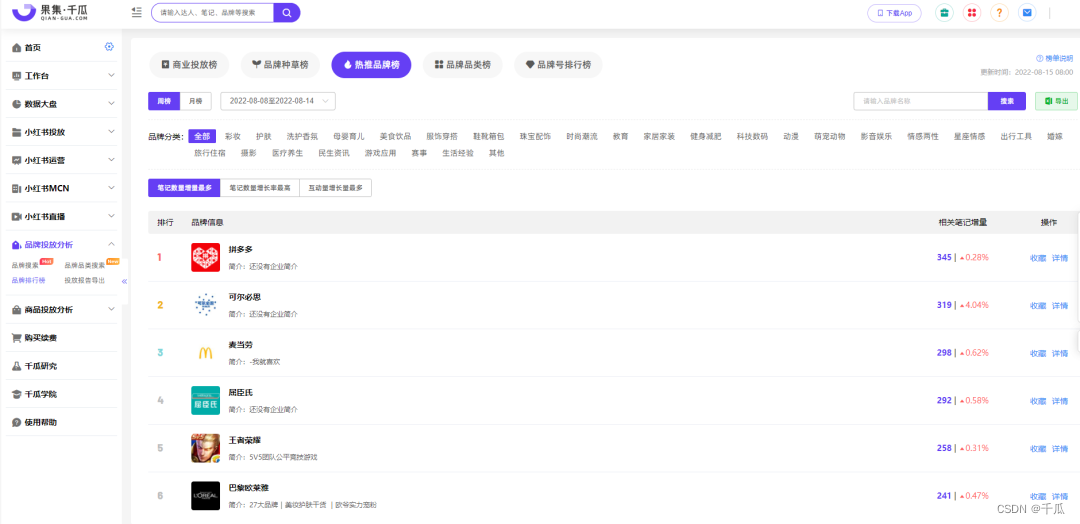Expand the 数据大盘 sidebar menu
The image size is (1080, 524).
pos(63,104)
